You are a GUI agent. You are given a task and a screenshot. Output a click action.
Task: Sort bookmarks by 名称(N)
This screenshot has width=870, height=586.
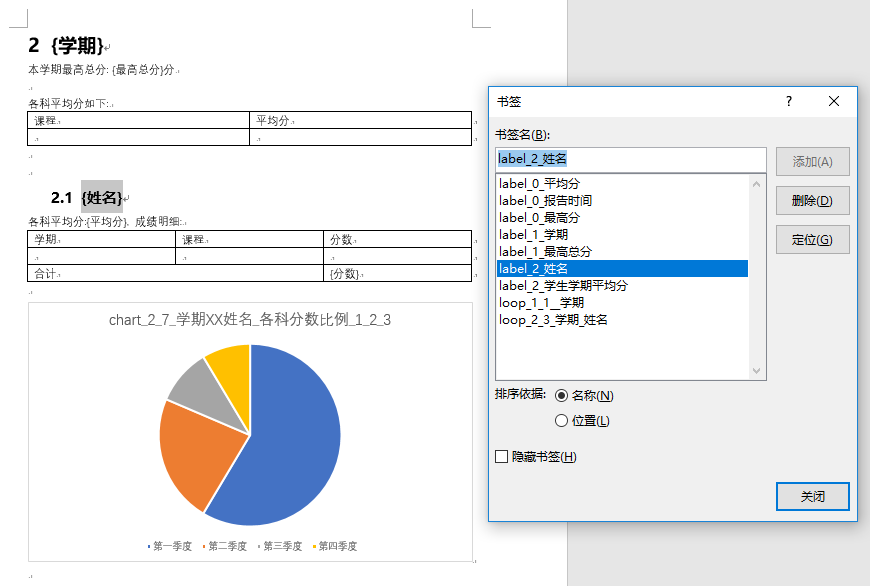coord(584,396)
